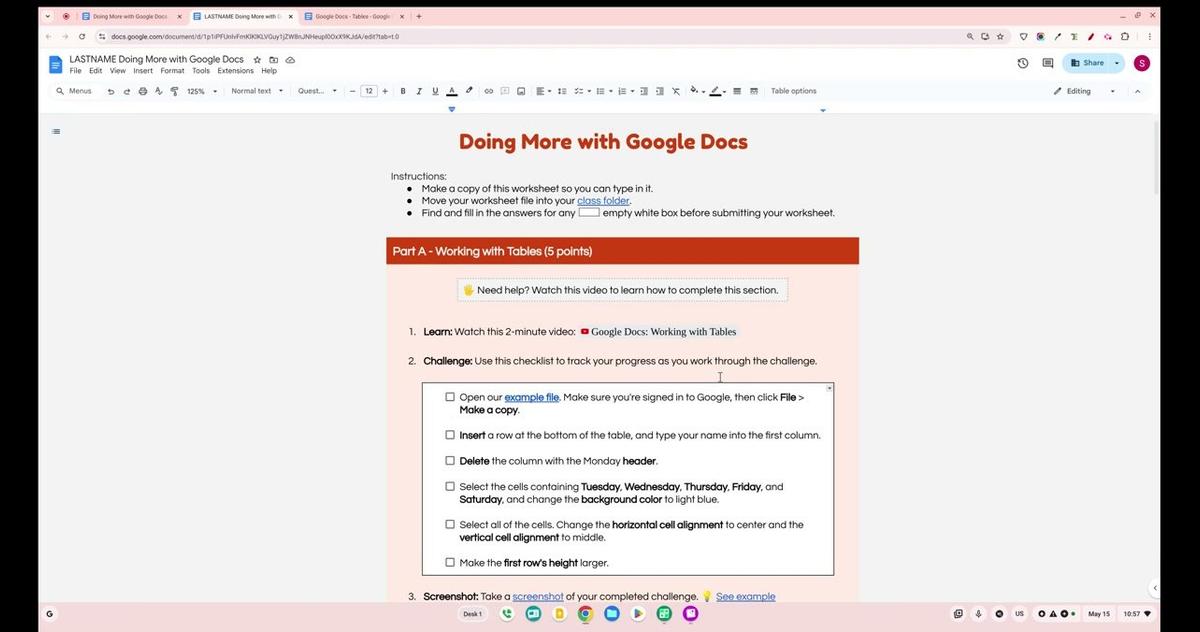The height and width of the screenshot is (632, 1200).
Task: Open the table border color tool
Action: pos(718,91)
